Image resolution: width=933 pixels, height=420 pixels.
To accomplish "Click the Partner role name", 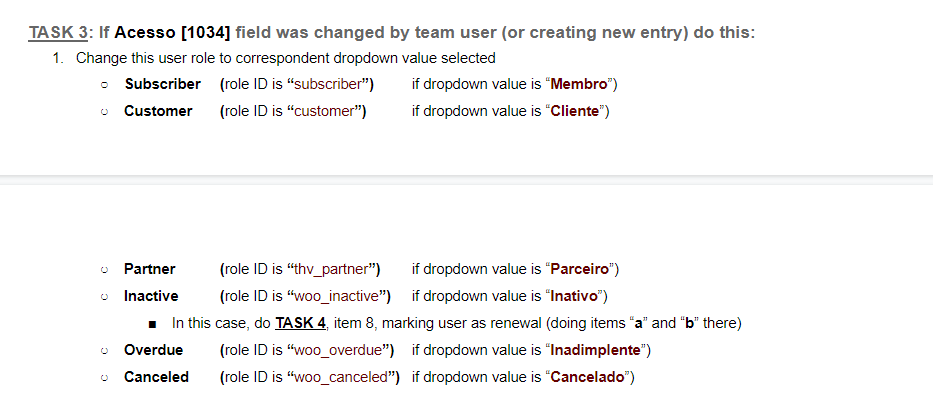I will (x=149, y=269).
